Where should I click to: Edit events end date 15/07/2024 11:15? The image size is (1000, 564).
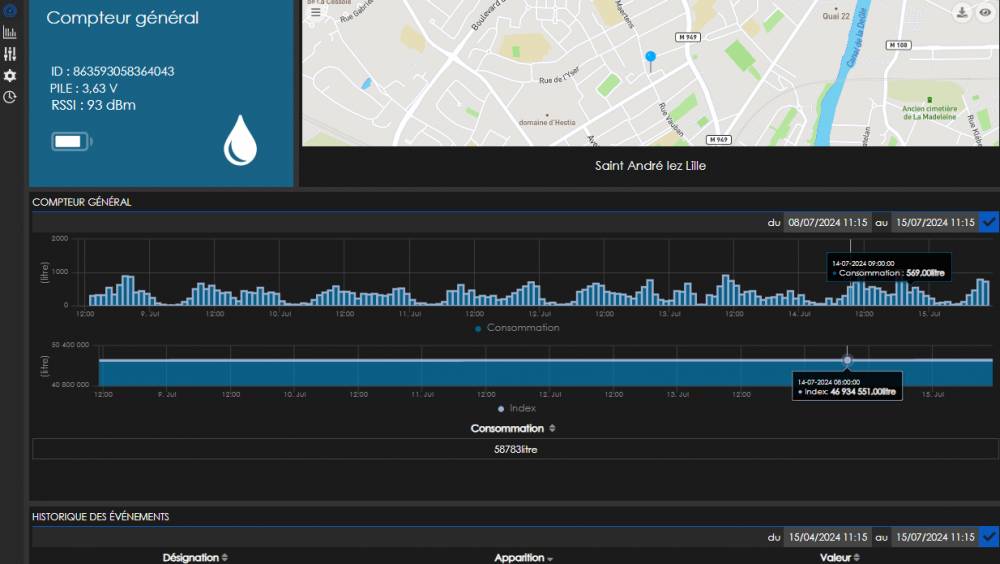935,537
